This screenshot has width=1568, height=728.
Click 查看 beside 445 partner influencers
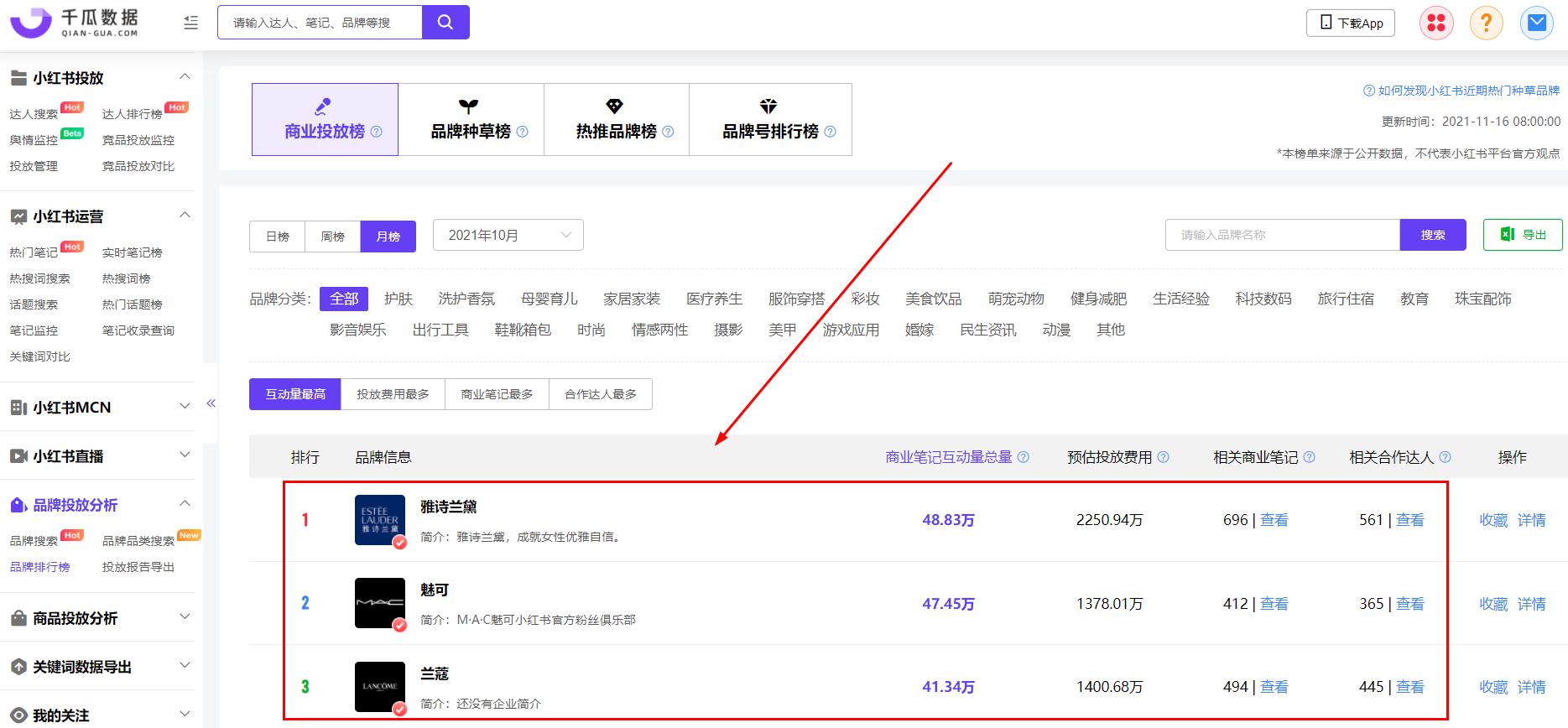click(1409, 687)
